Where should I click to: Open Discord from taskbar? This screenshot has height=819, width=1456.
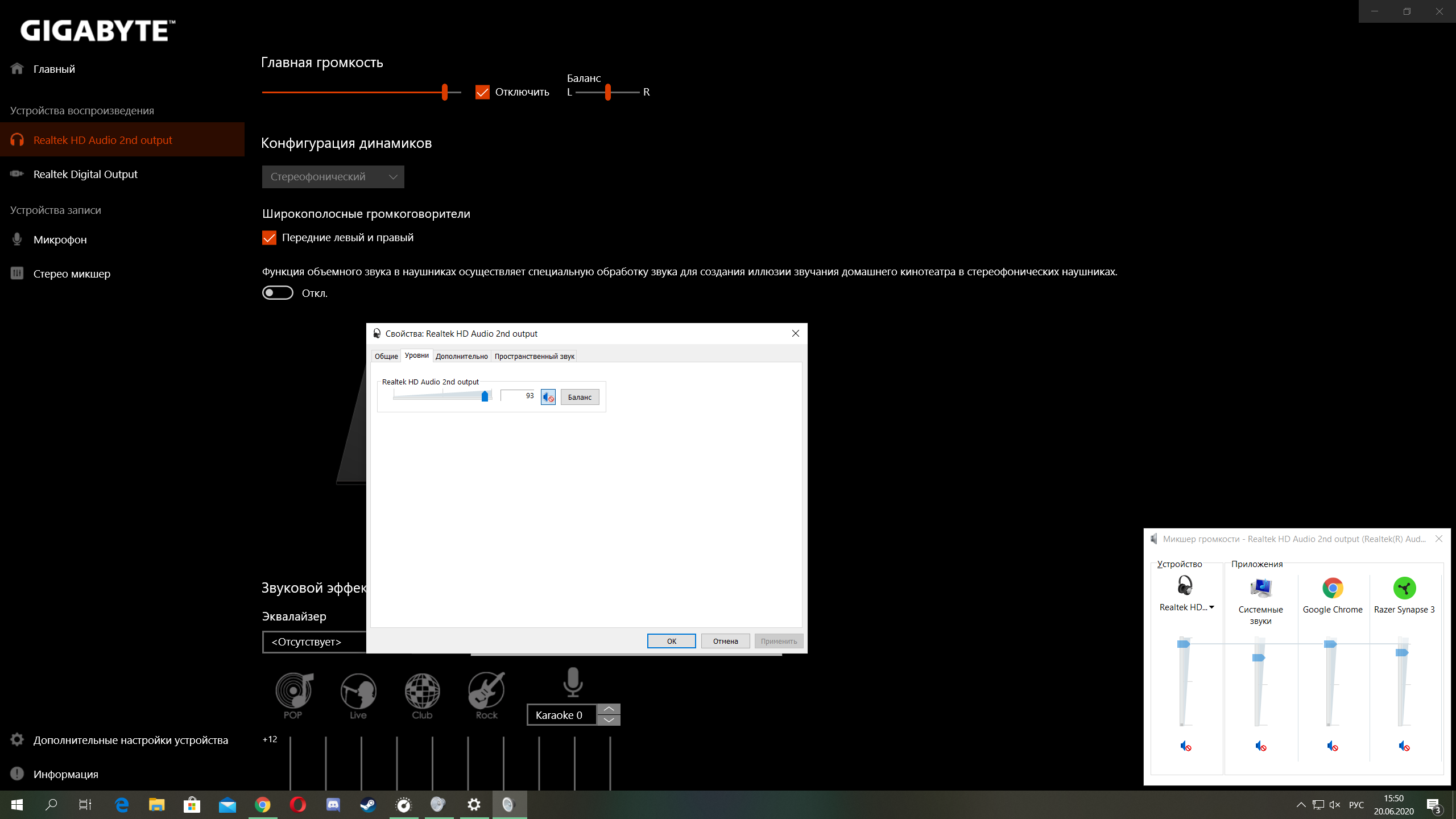(x=333, y=805)
